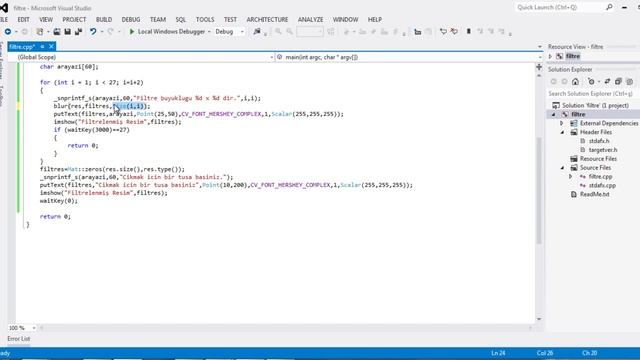
Task: Open the PROJECT menu
Action: point(74,20)
